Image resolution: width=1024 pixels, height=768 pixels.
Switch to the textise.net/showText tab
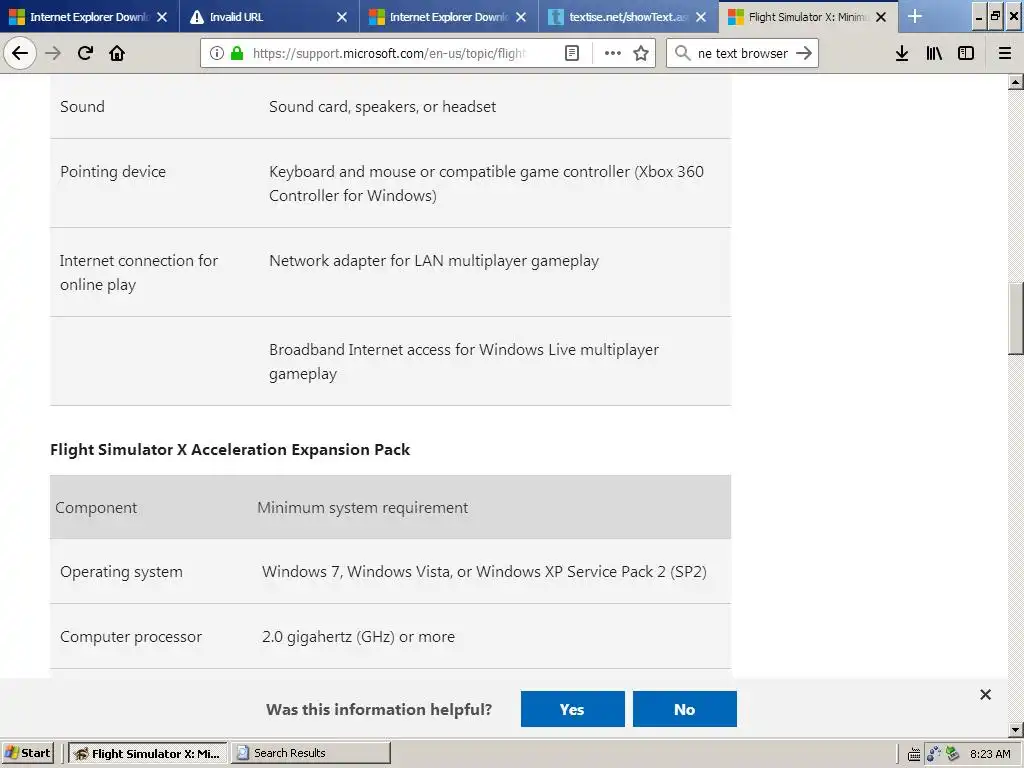click(x=628, y=16)
